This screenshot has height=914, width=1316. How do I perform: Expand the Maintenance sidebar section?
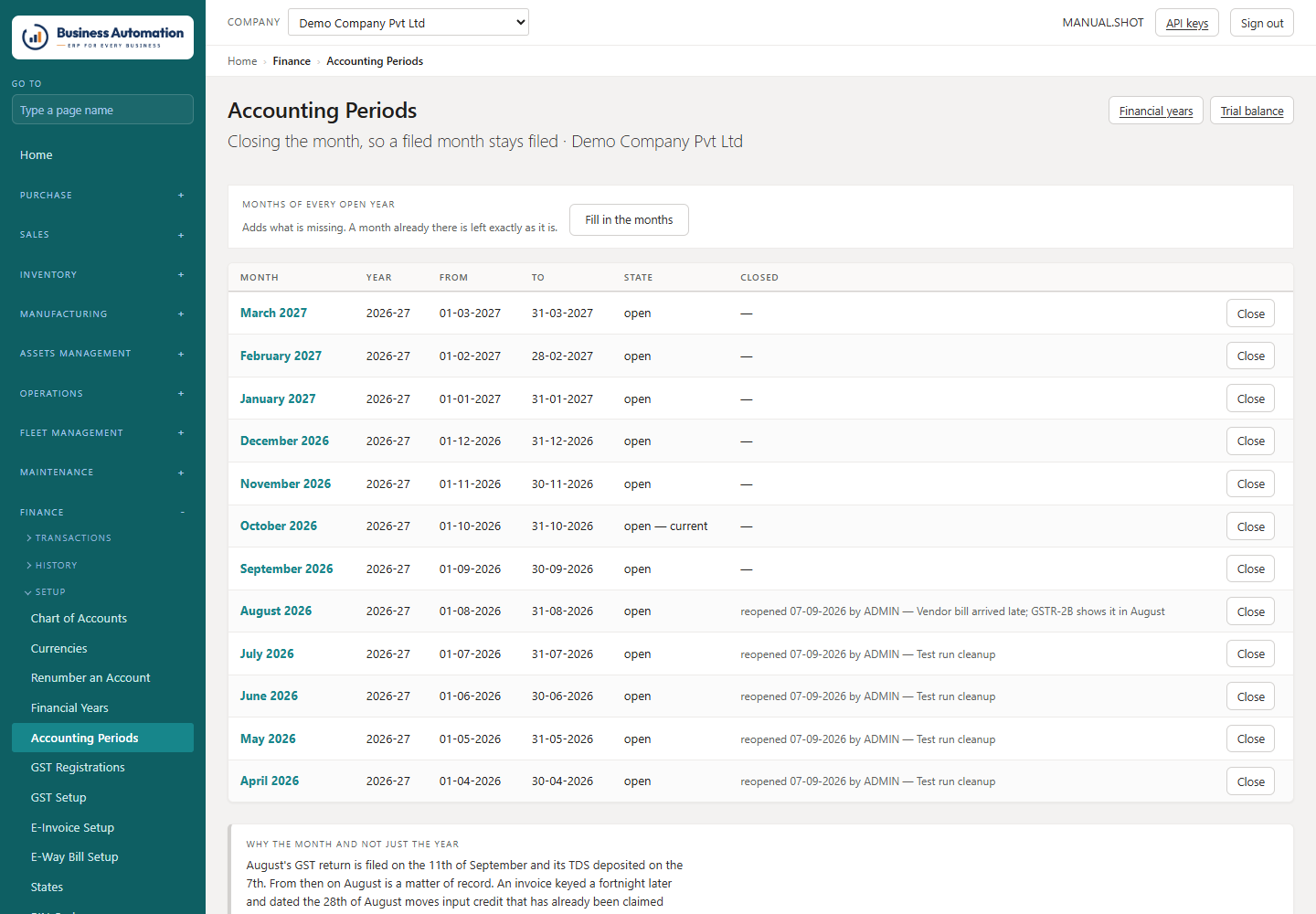(102, 473)
